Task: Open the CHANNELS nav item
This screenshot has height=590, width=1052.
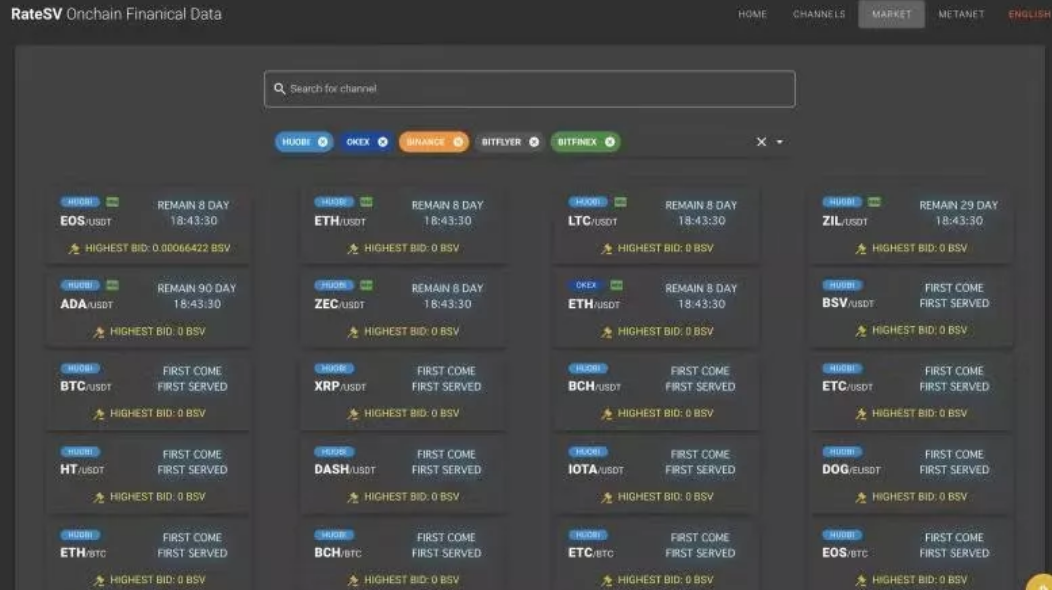Action: (819, 14)
